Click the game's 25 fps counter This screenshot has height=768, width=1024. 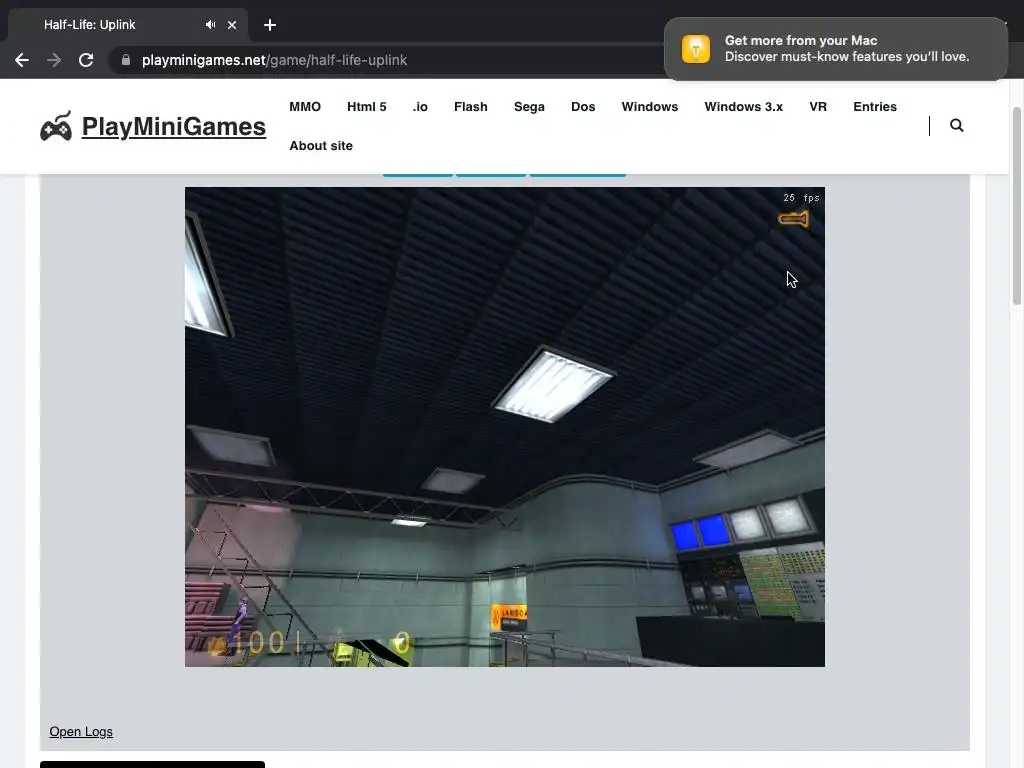pyautogui.click(x=801, y=198)
